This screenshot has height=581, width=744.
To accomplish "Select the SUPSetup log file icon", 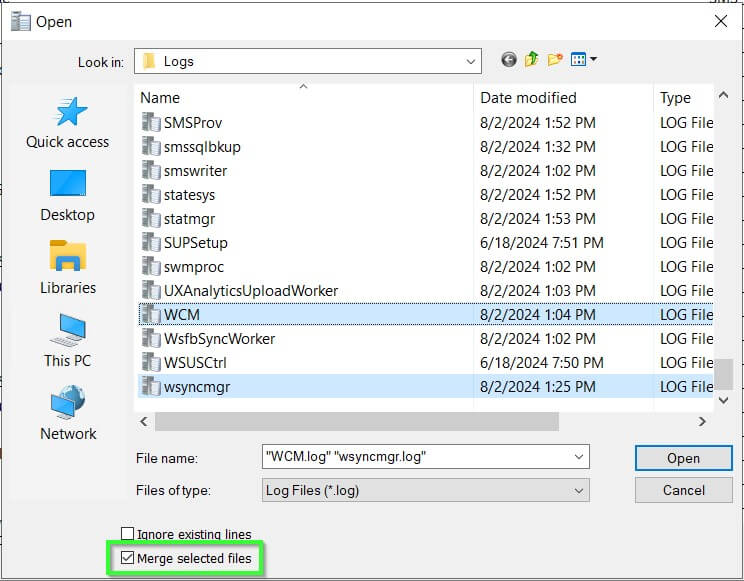I will click(x=151, y=243).
